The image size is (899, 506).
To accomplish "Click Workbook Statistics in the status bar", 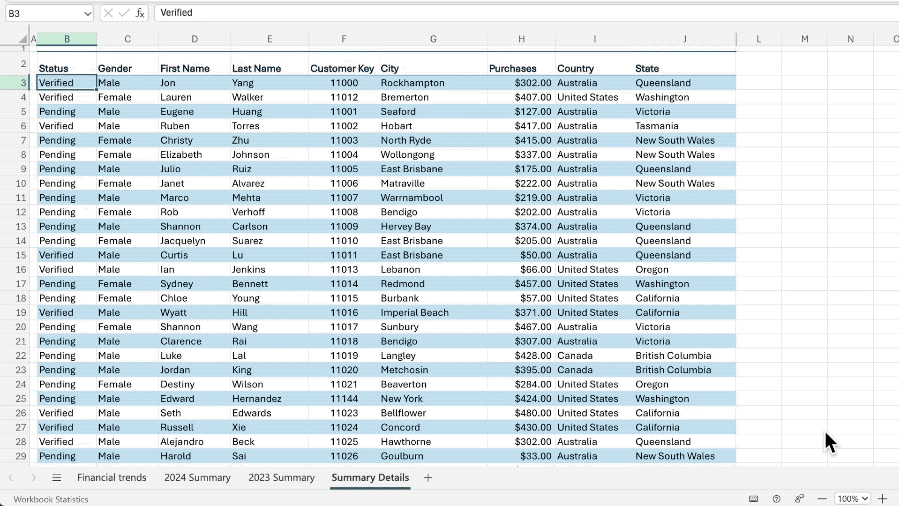I will pyautogui.click(x=51, y=499).
